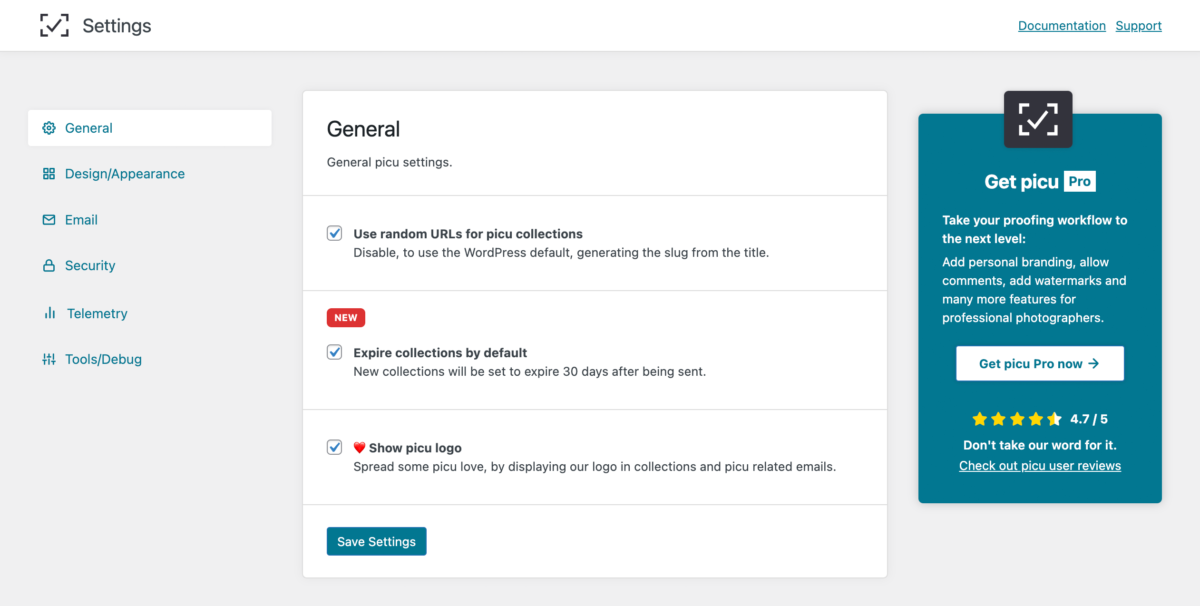1200x606 pixels.
Task: Click the bar chart icon for Telemetry
Action: pyautogui.click(x=50, y=313)
